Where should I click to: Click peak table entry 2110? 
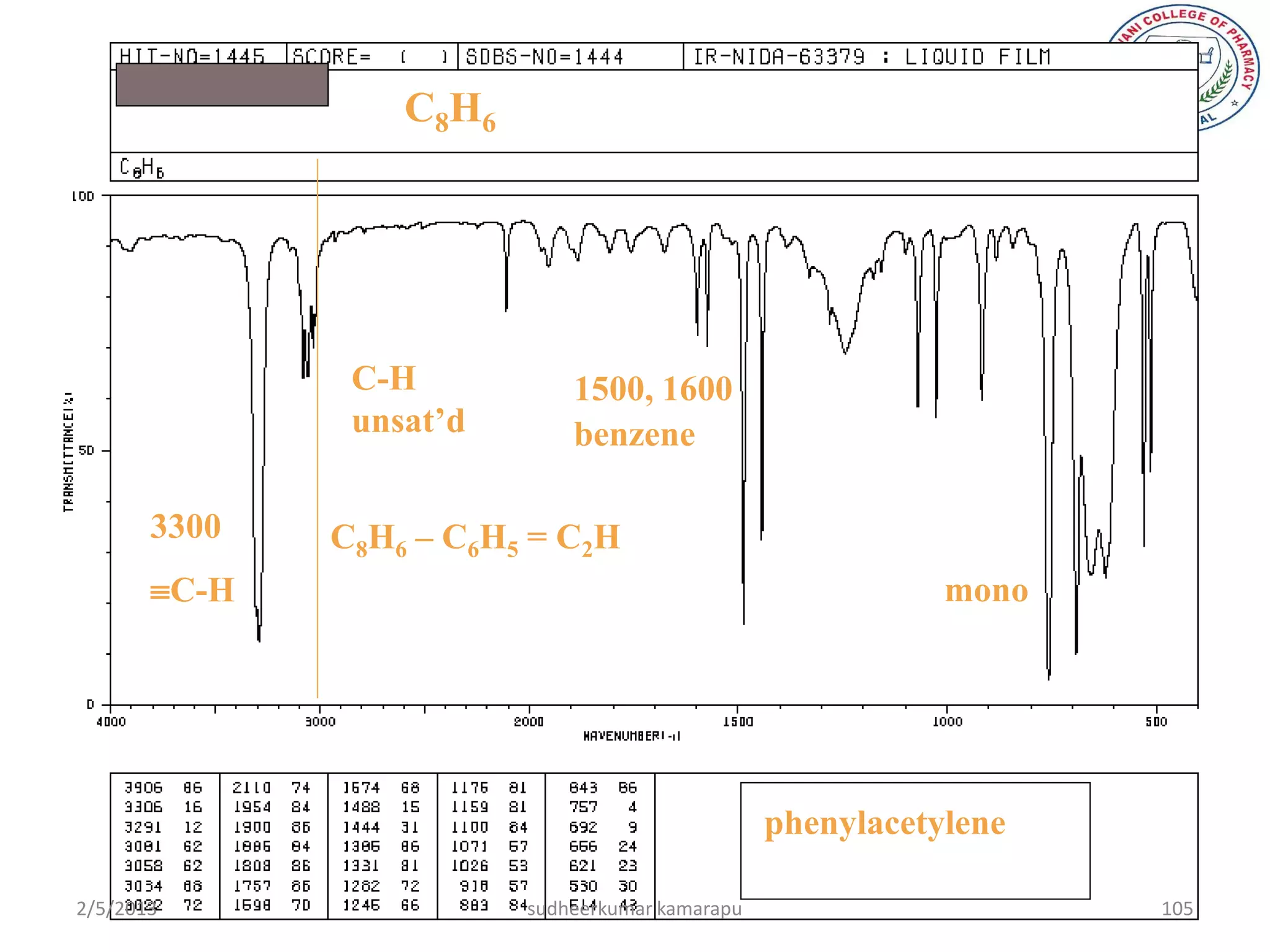point(252,788)
